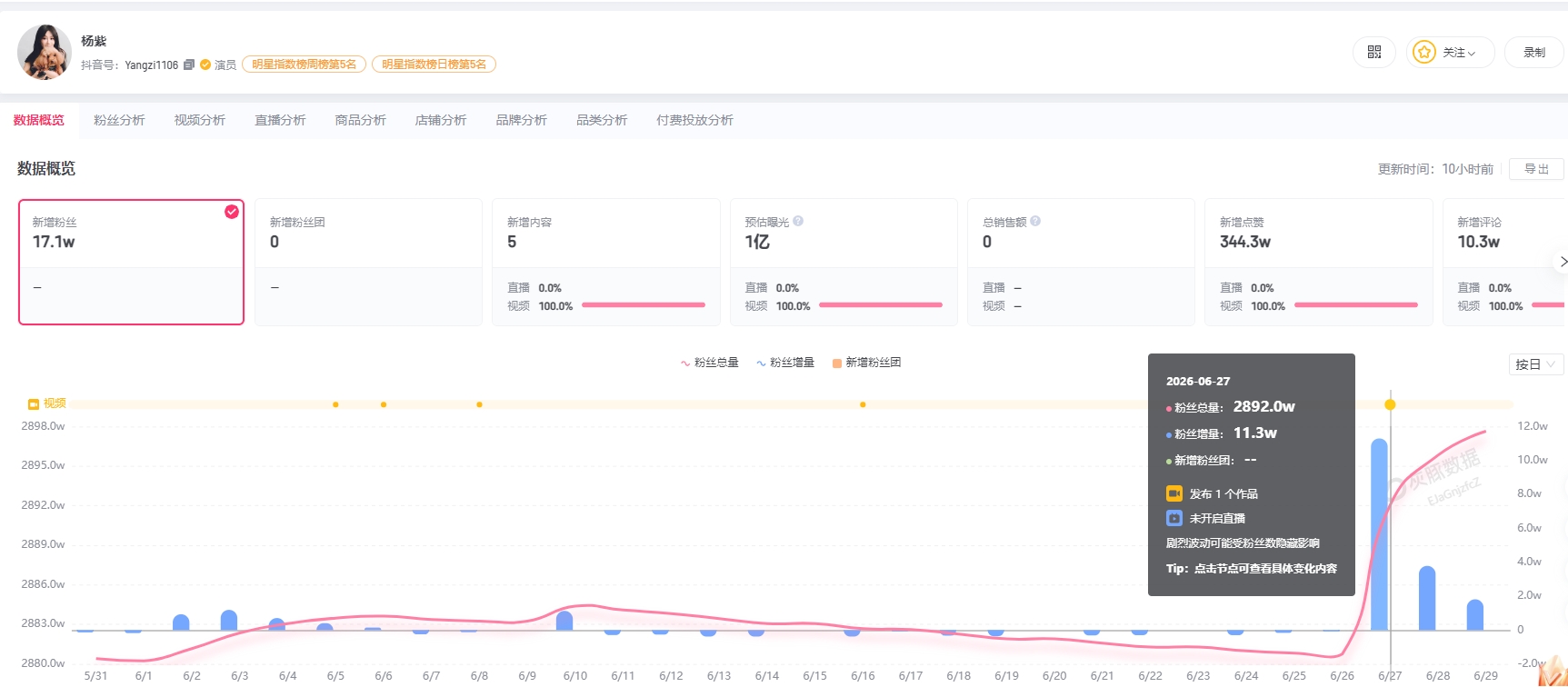Image resolution: width=1568 pixels, height=687 pixels.
Task: Switch to the 品类分析 tab
Action: [x=602, y=120]
